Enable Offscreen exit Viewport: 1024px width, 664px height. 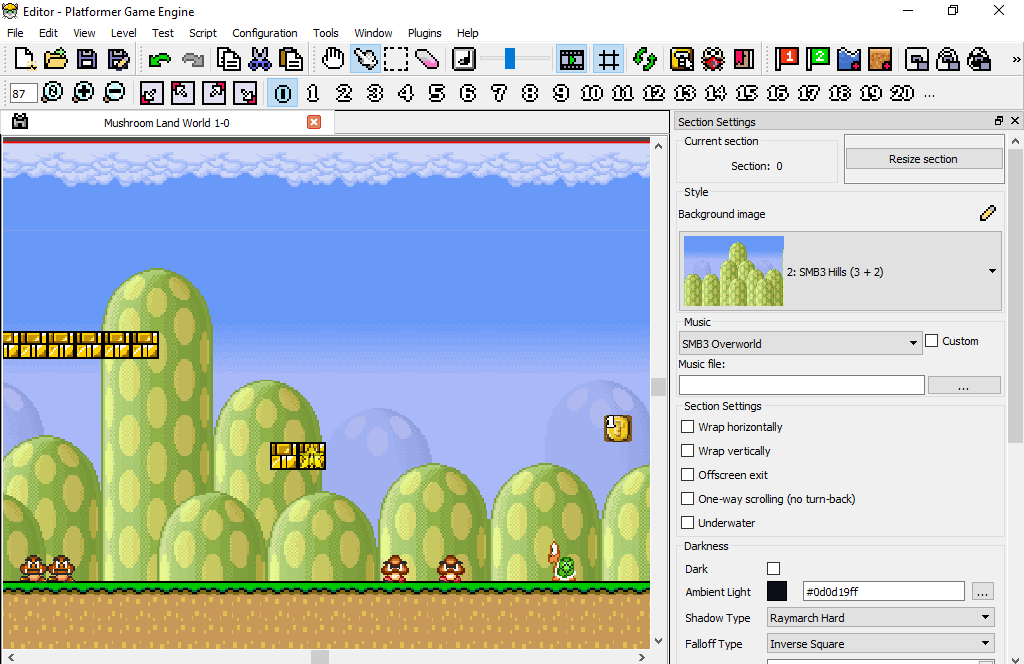(x=688, y=475)
